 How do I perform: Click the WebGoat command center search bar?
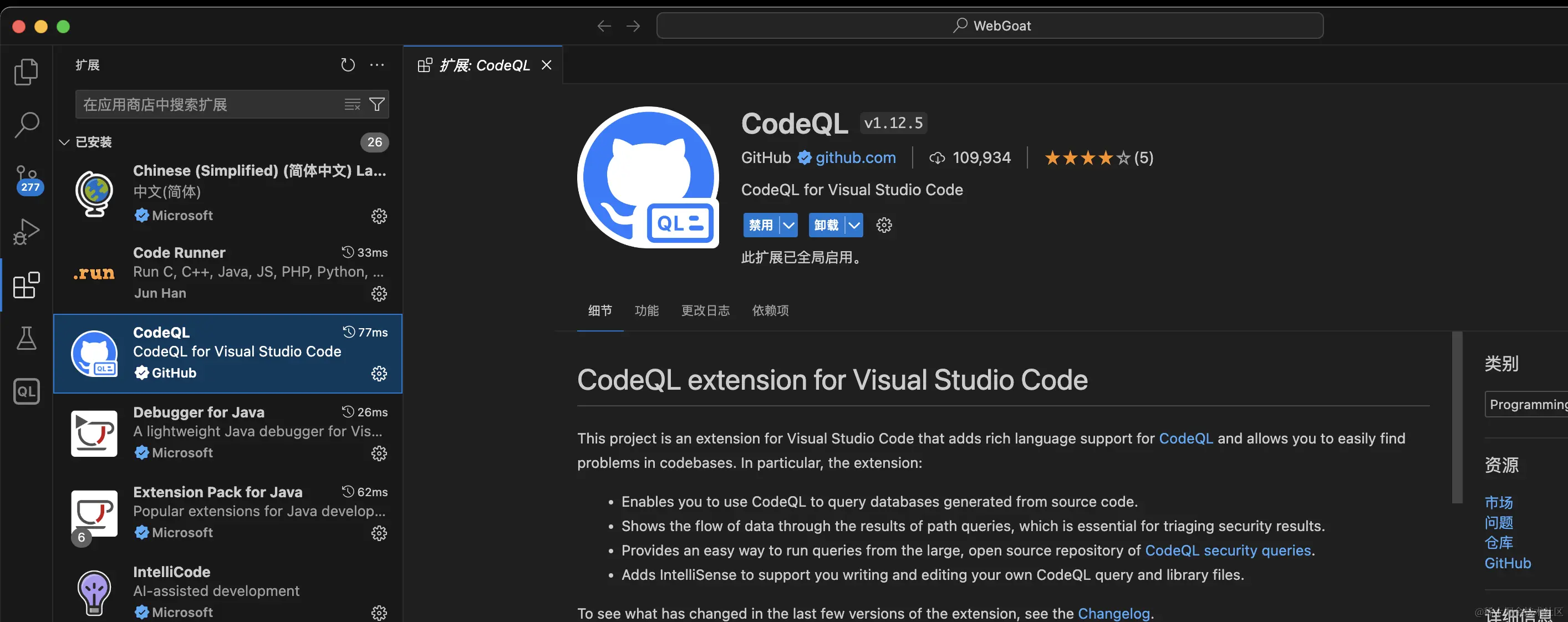coord(990,26)
